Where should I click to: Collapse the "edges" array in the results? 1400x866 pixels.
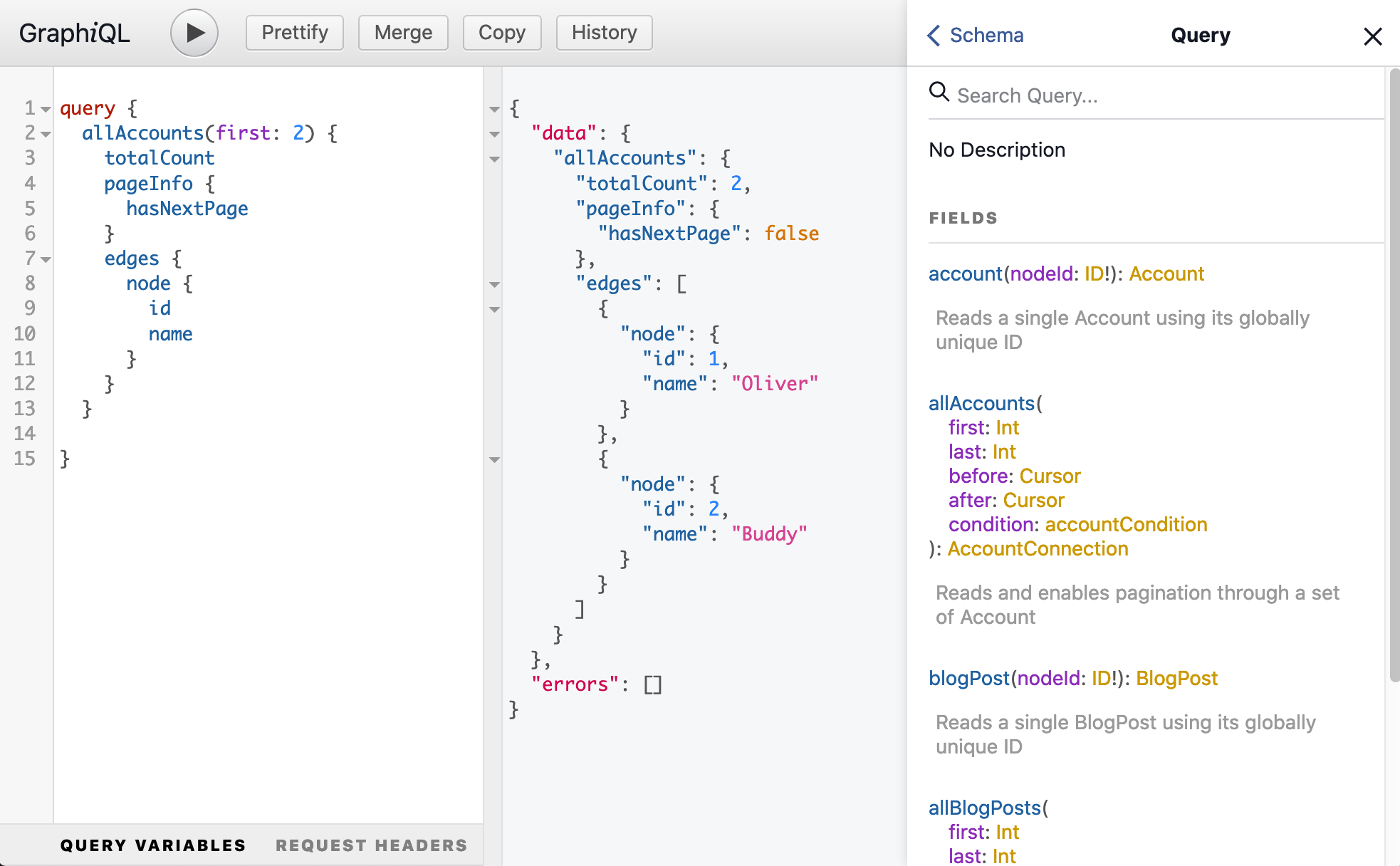click(495, 284)
